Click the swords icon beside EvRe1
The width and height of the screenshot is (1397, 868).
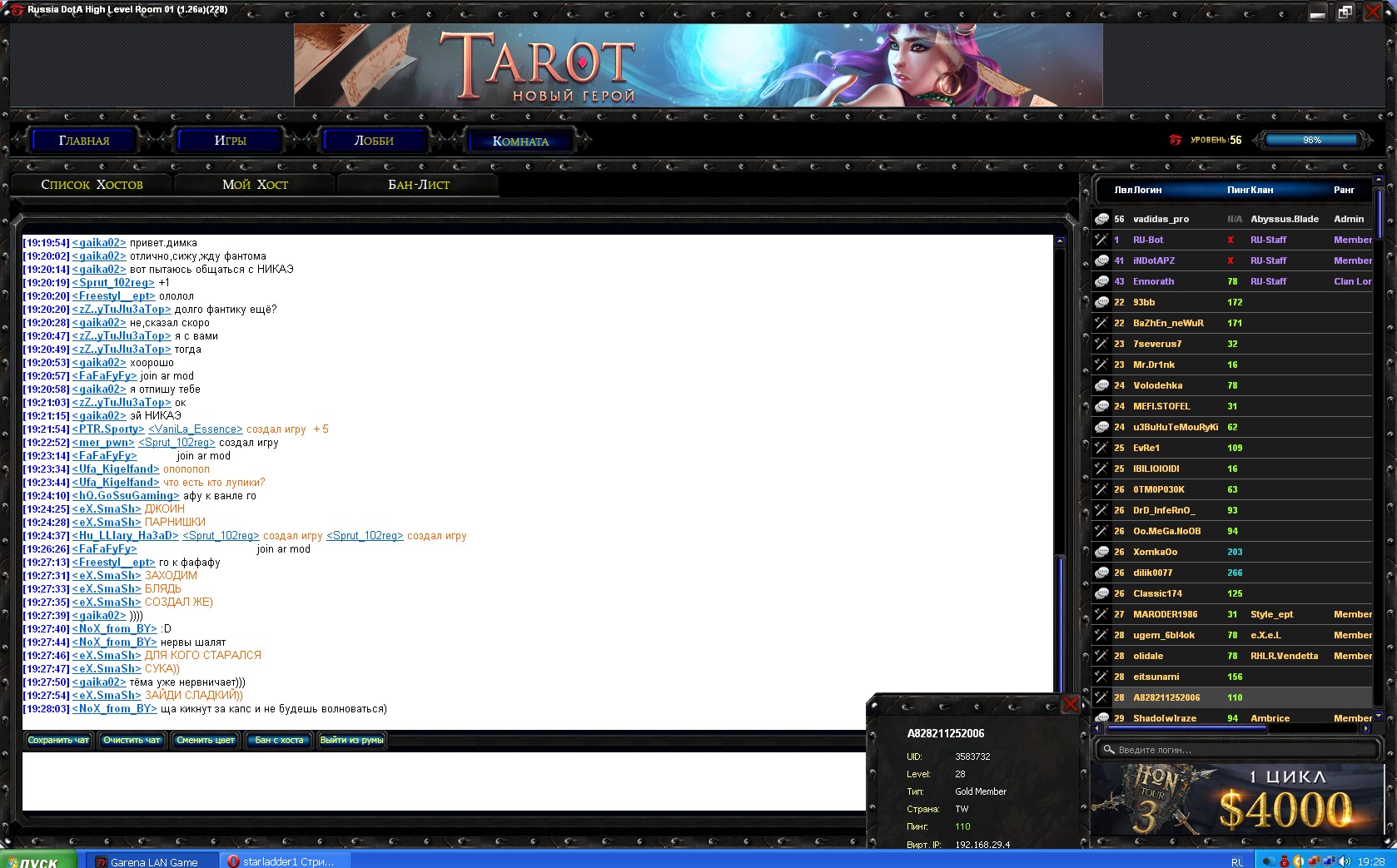[1101, 448]
